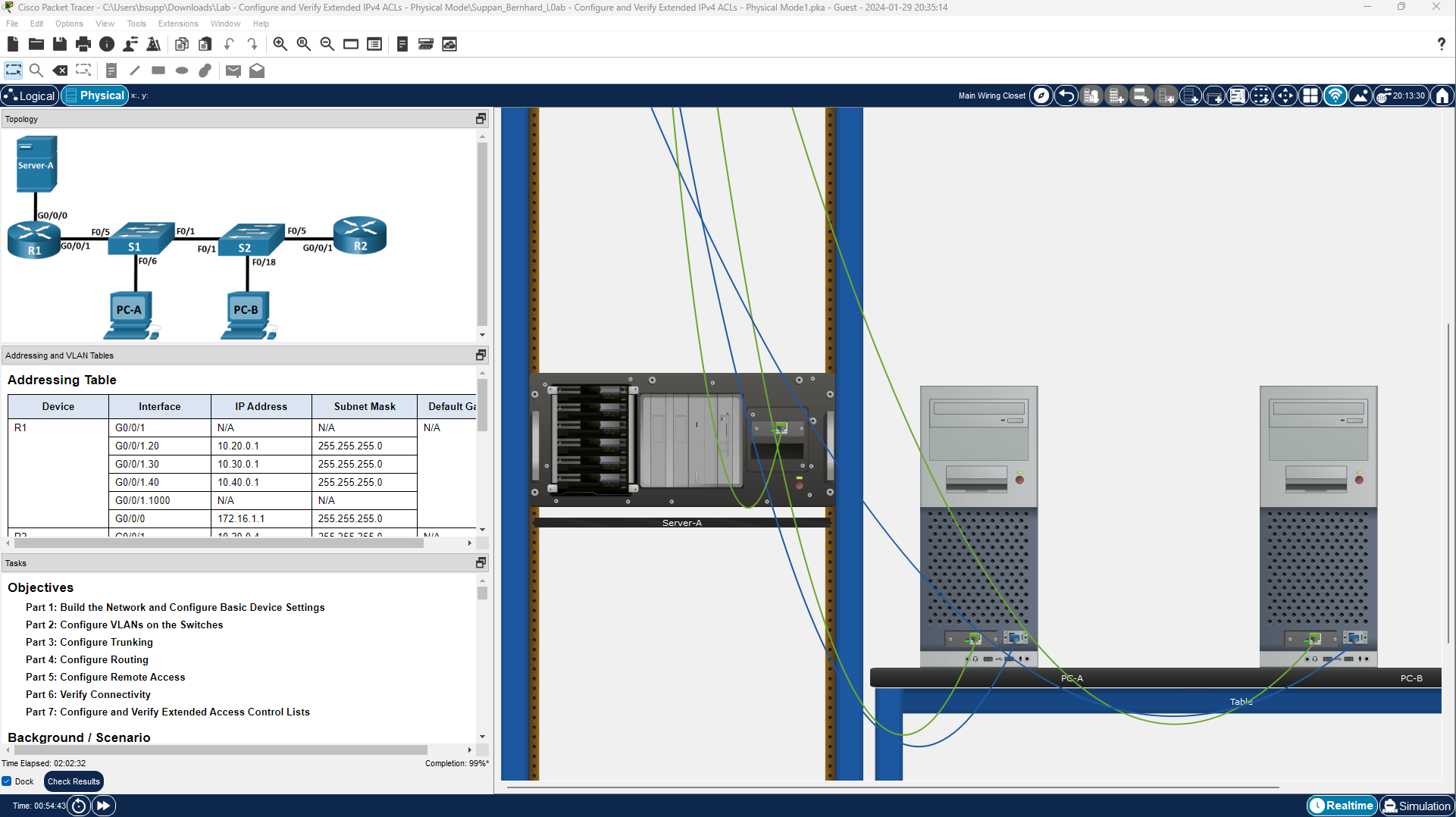The width and height of the screenshot is (1456, 817).
Task: Click the Zoom In magnifier icon
Action: click(280, 45)
